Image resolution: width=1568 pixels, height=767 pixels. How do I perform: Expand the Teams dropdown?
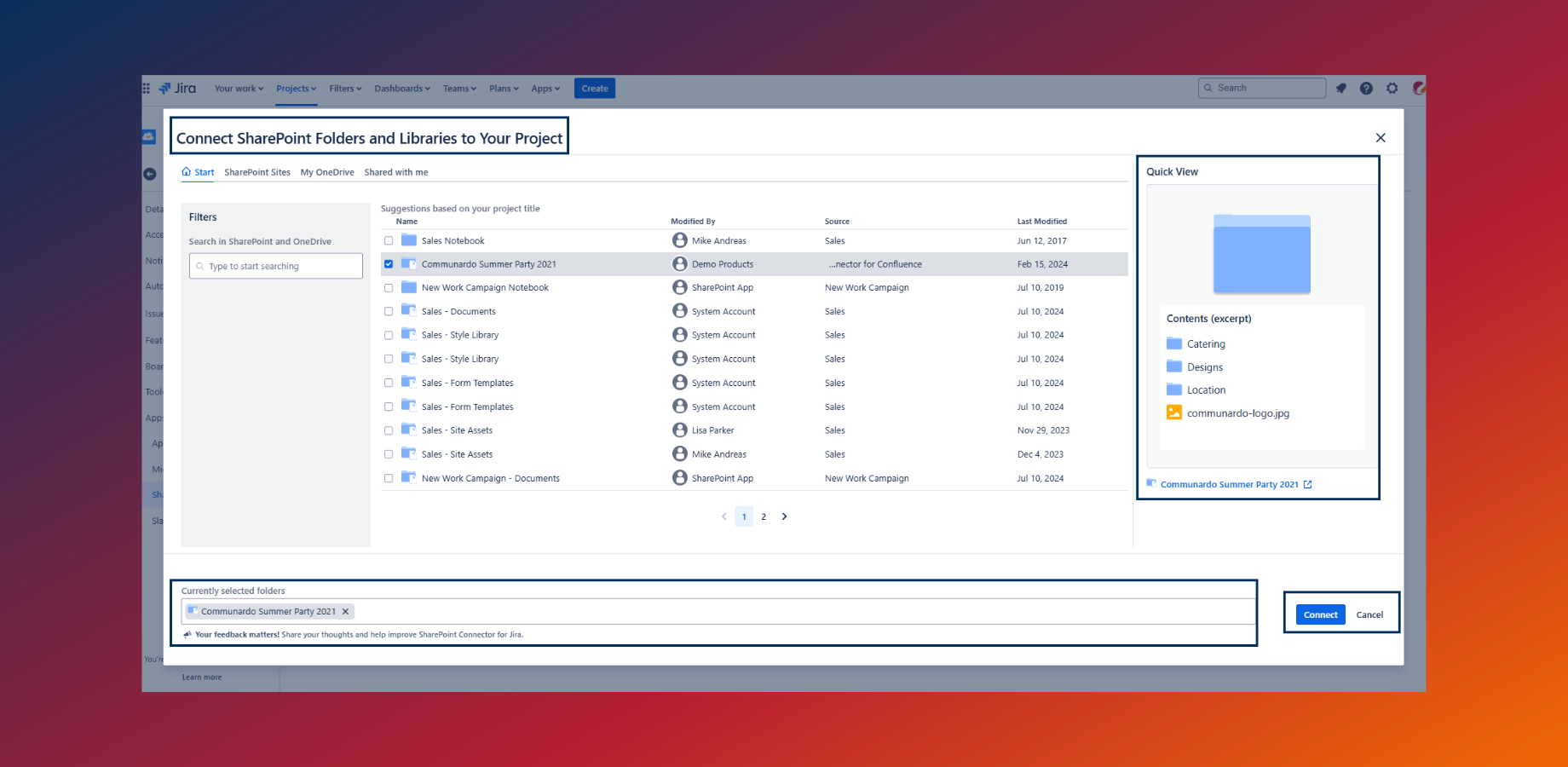pyautogui.click(x=459, y=89)
